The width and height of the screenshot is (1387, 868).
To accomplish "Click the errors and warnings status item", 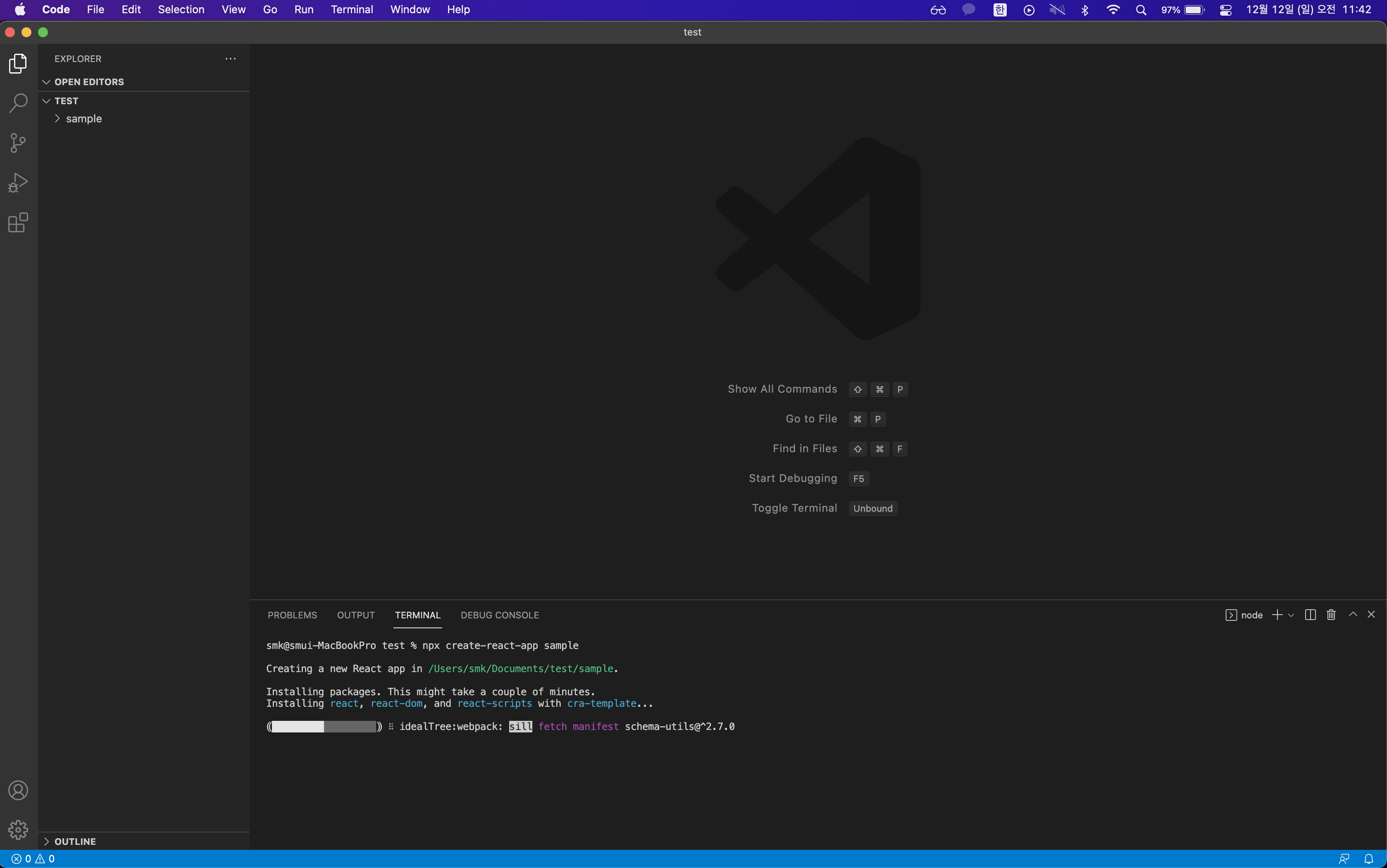I will pyautogui.click(x=33, y=859).
